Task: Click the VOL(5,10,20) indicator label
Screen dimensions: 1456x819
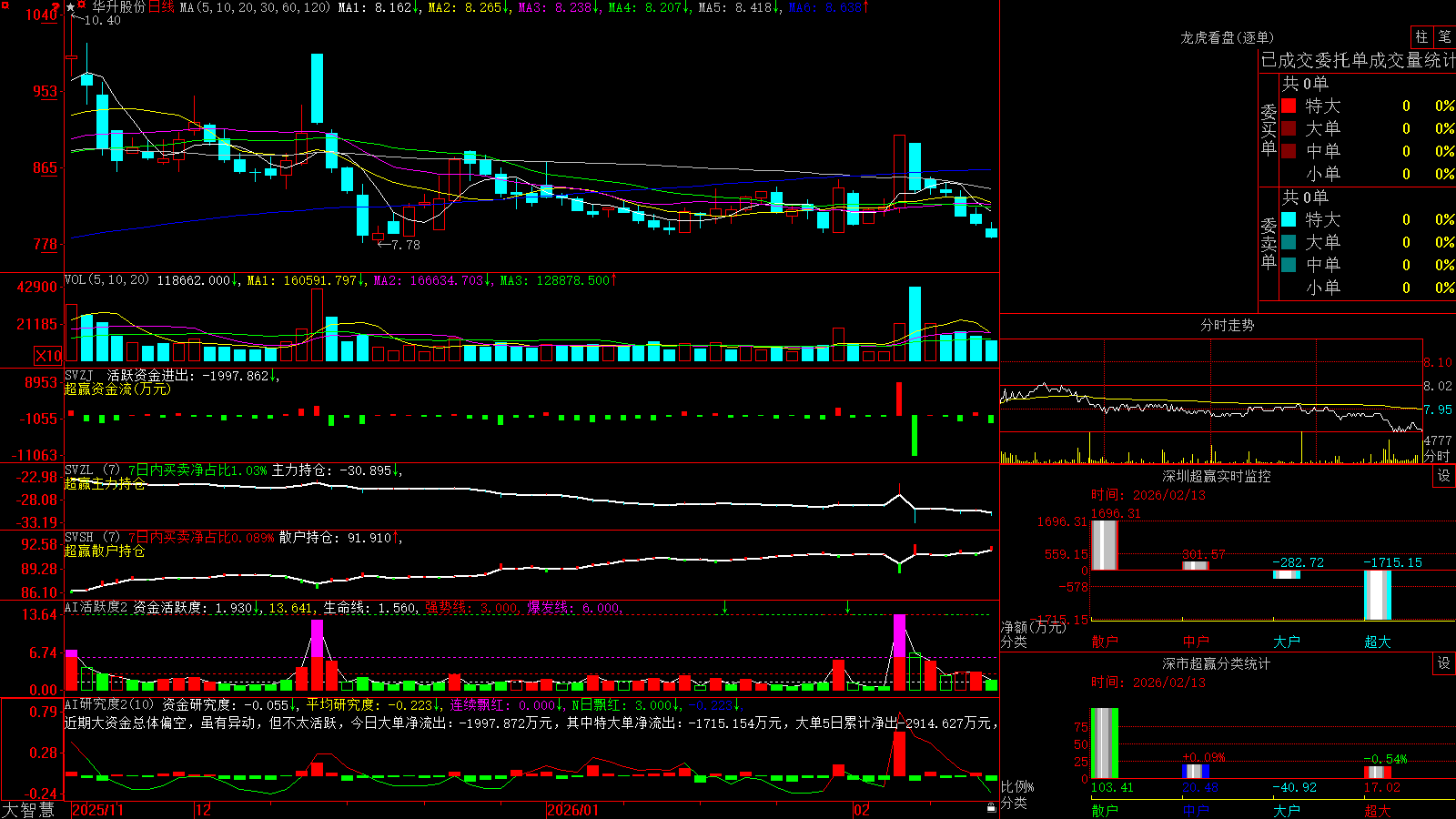Action: point(106,280)
